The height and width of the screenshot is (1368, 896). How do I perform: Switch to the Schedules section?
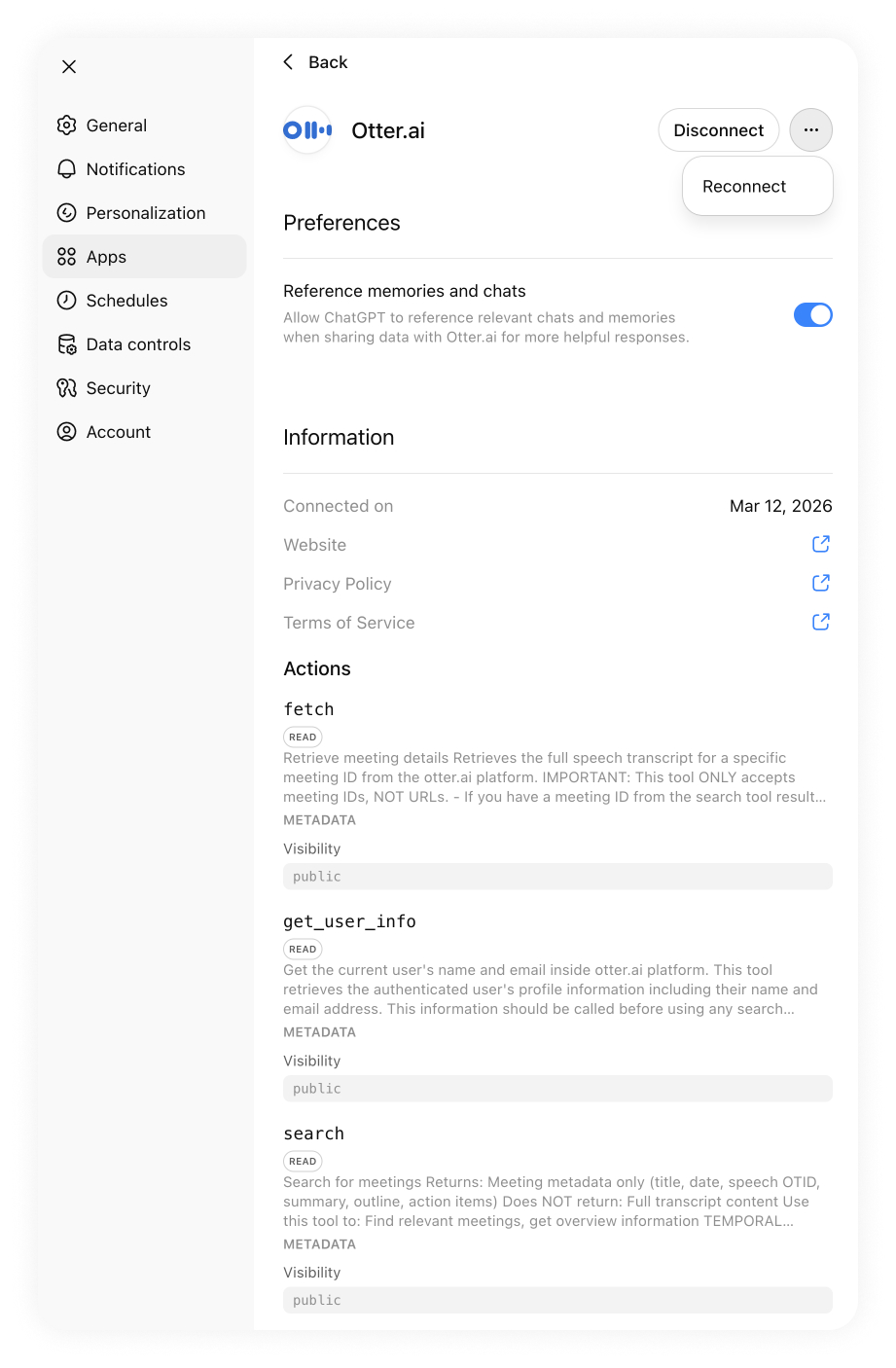(x=126, y=301)
